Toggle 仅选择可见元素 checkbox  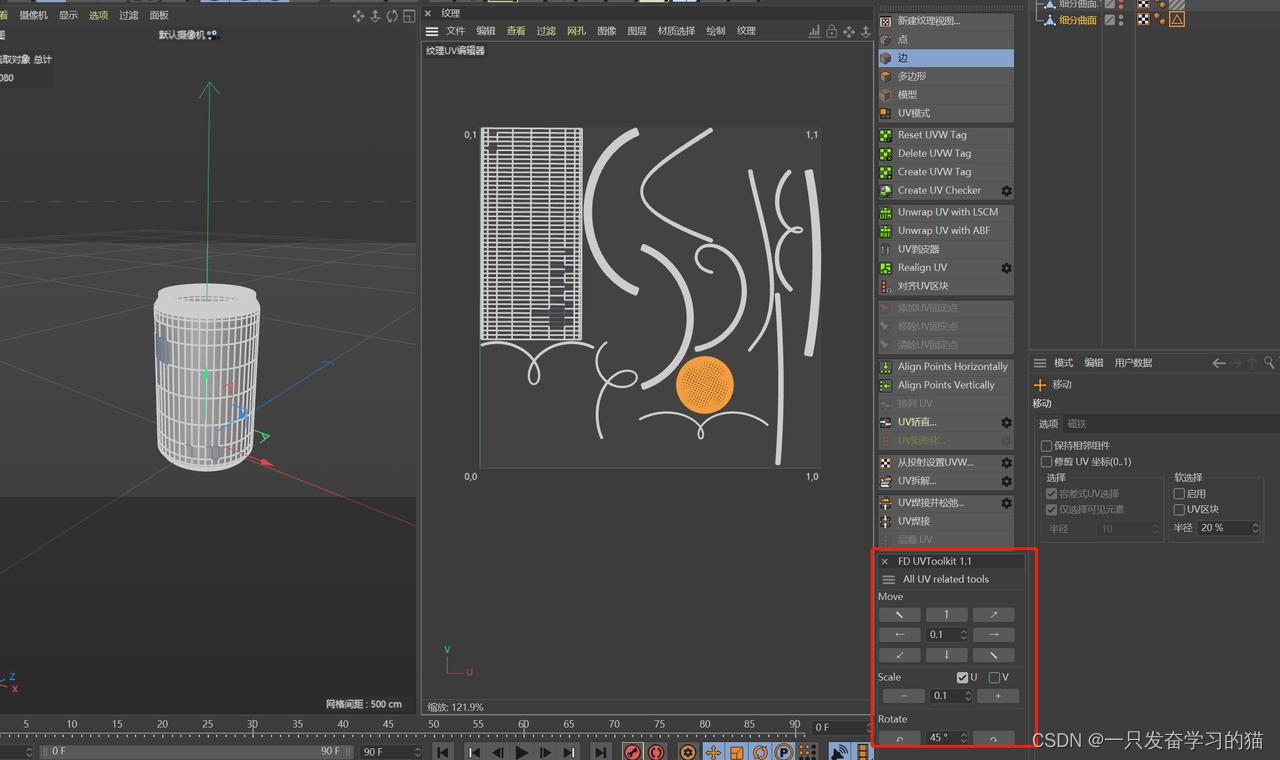click(1051, 510)
